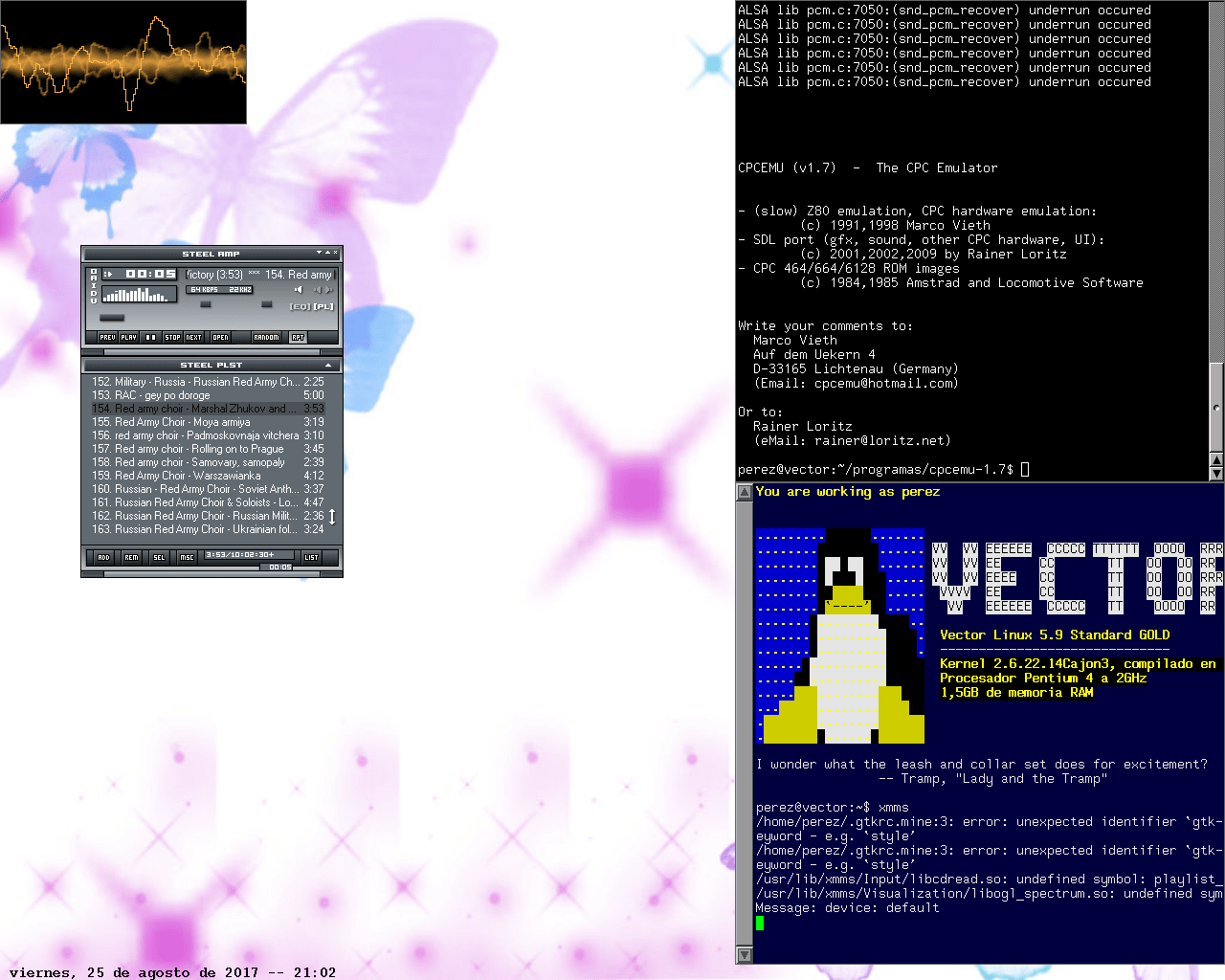Click the CPCEMU terminal scroll down arrow
Viewport: 1225px width, 980px height.
[1216, 473]
